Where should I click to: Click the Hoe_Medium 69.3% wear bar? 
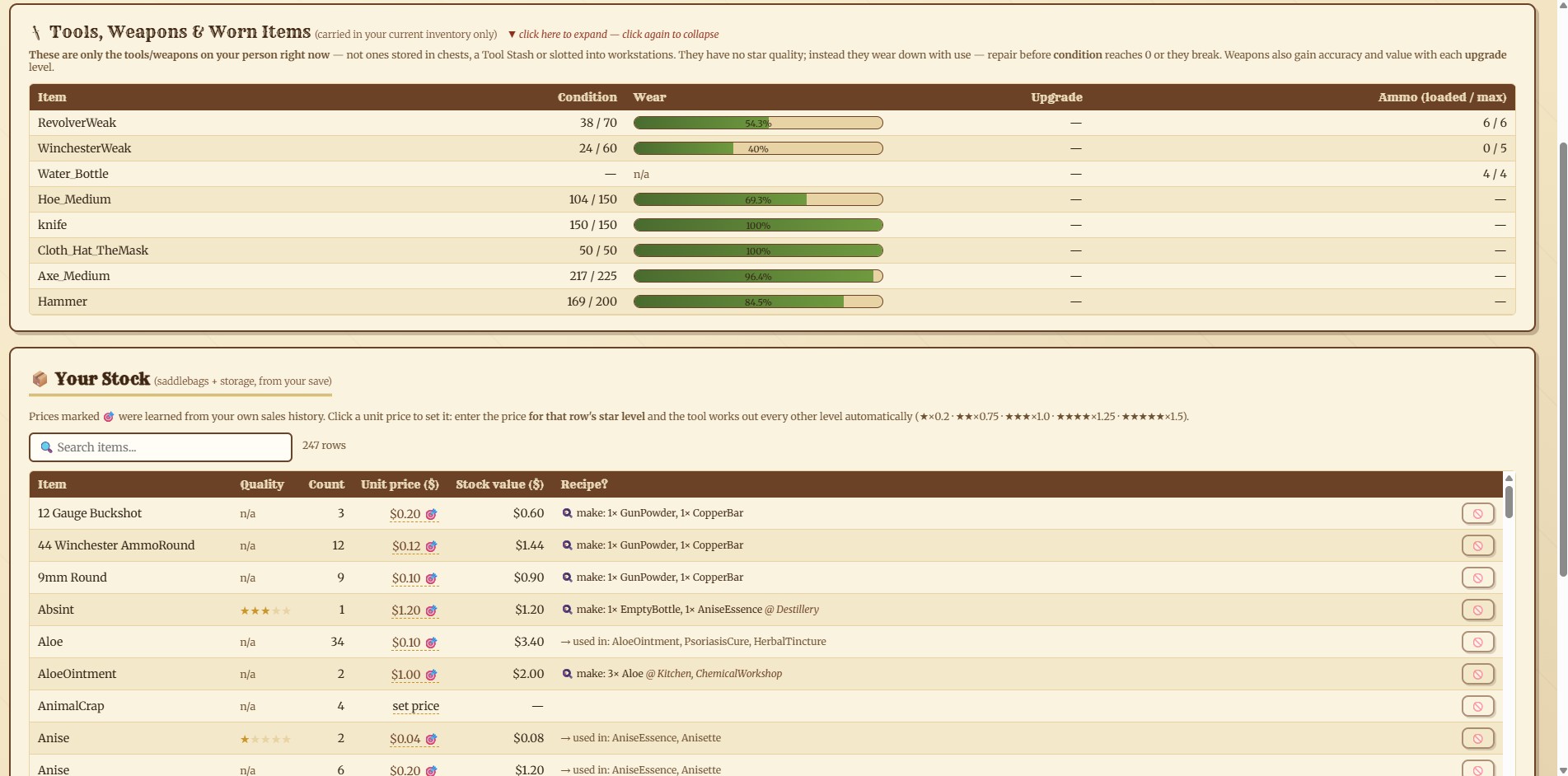pos(758,199)
